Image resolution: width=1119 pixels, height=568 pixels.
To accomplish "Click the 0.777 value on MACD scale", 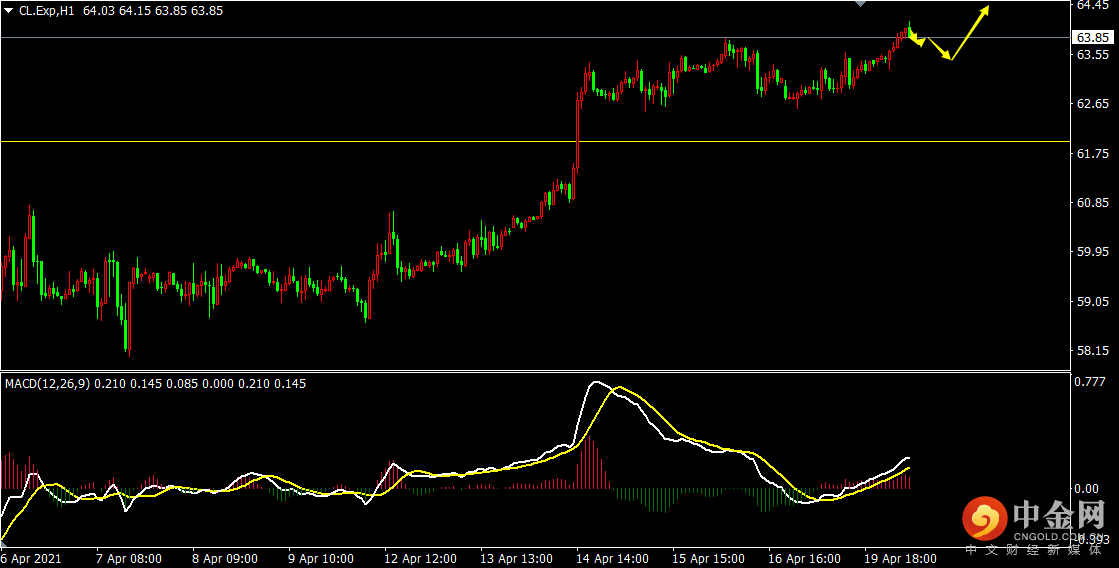I will (1090, 382).
